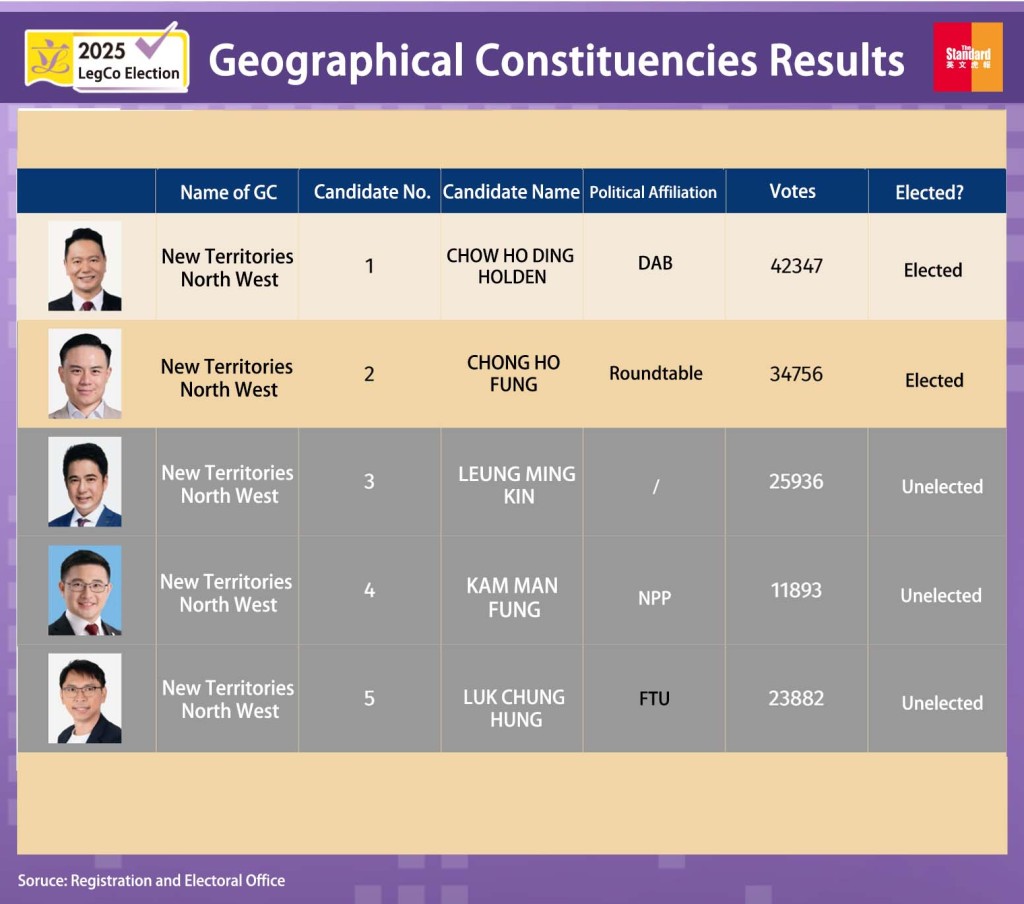The image size is (1024, 904).
Task: Select the photo in the Leung Ming Kin row
Action: point(85,482)
